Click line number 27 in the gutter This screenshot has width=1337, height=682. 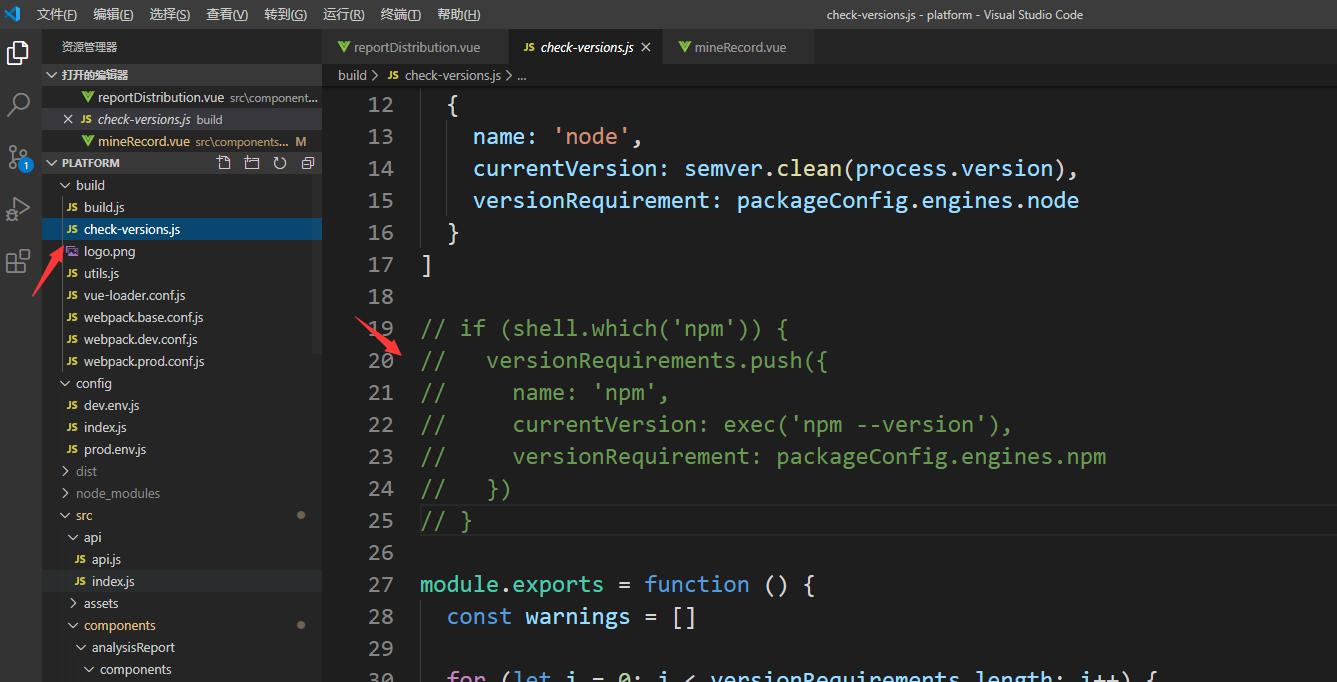(381, 584)
